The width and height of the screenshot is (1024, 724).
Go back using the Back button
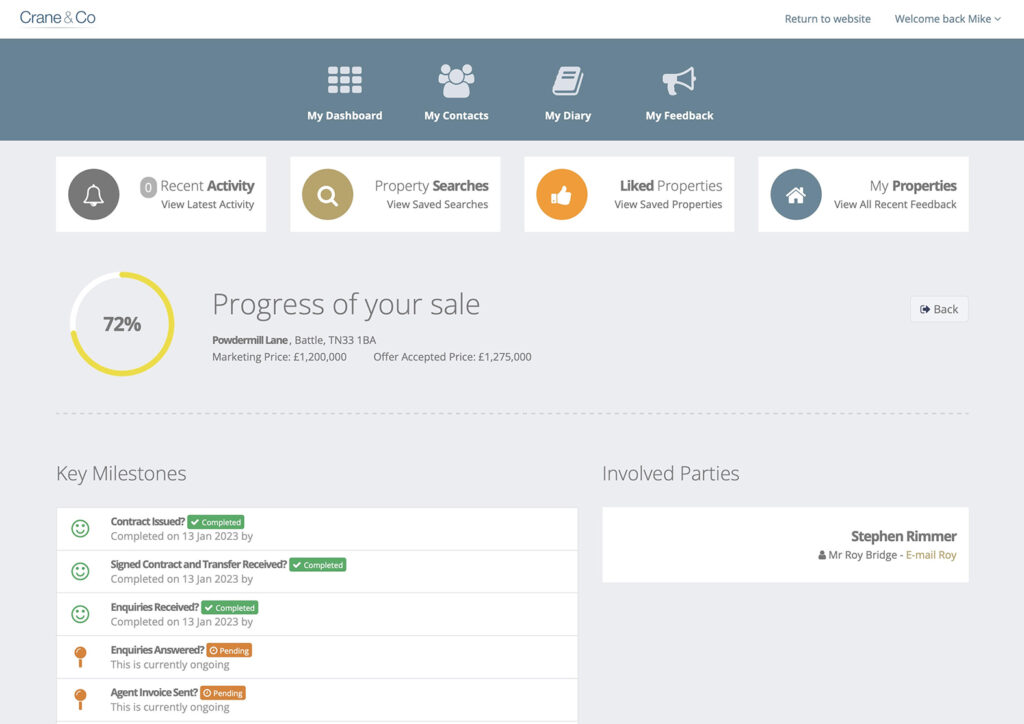point(939,309)
